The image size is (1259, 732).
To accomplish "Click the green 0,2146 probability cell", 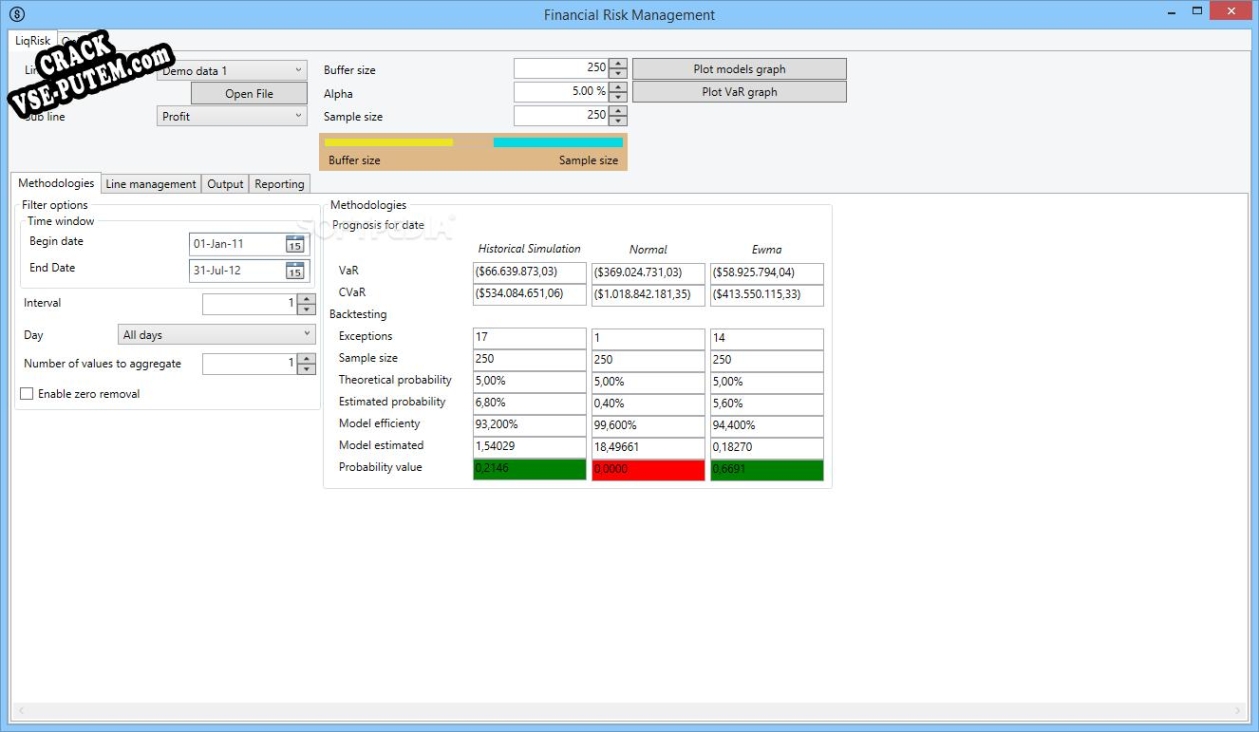I will [530, 469].
